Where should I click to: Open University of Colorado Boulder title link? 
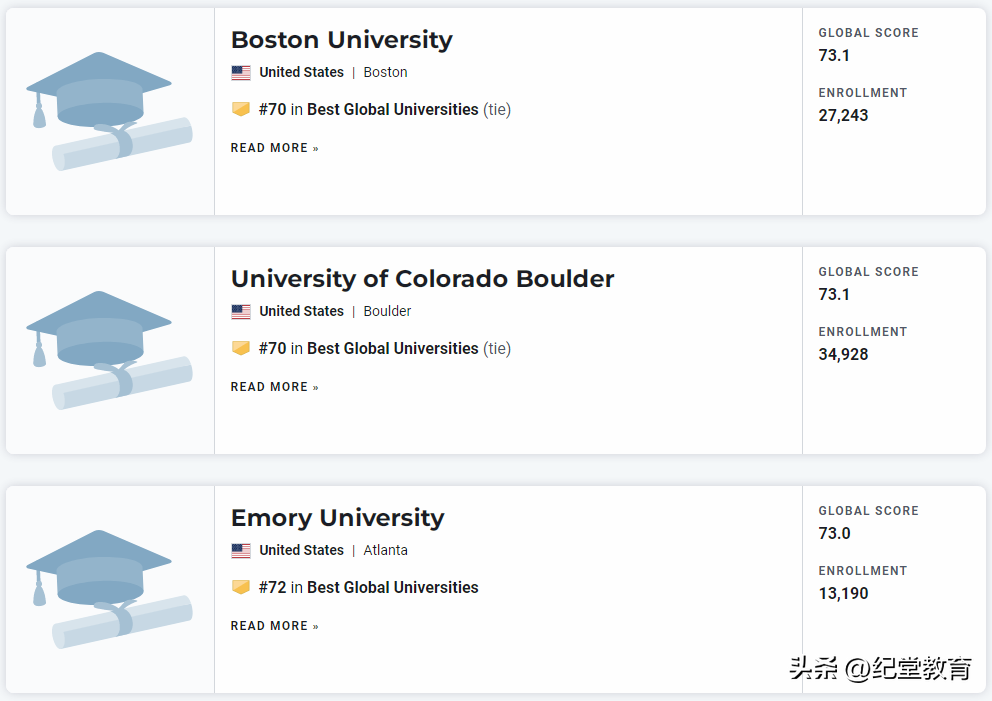tap(422, 279)
